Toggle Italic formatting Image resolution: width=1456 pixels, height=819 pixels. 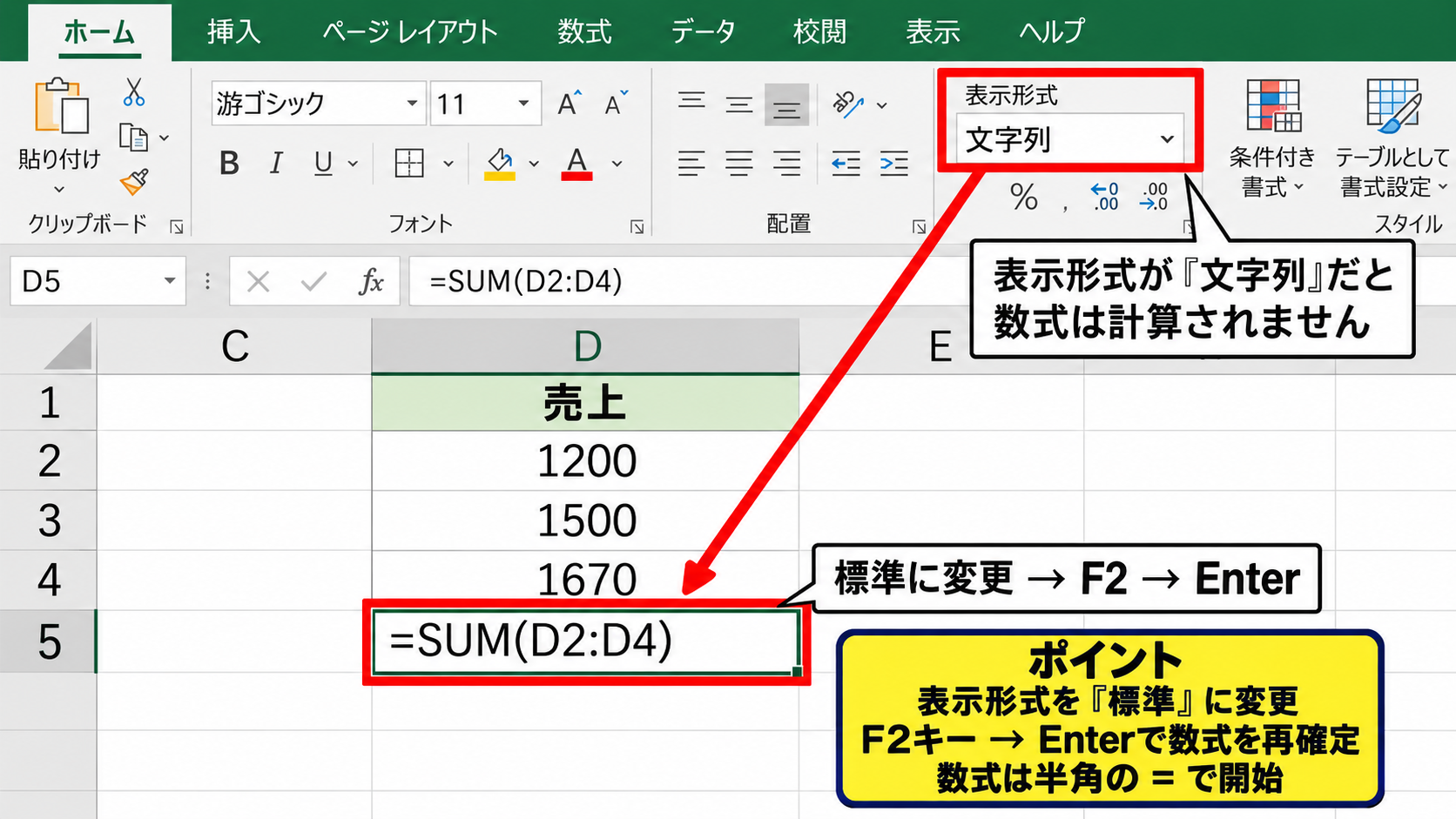[276, 163]
